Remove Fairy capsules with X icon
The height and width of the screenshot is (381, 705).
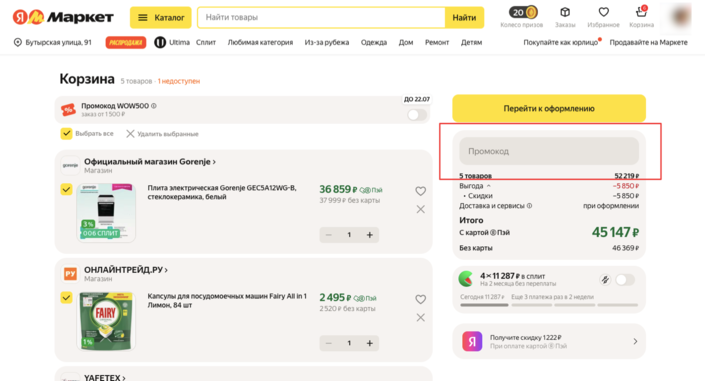(420, 318)
